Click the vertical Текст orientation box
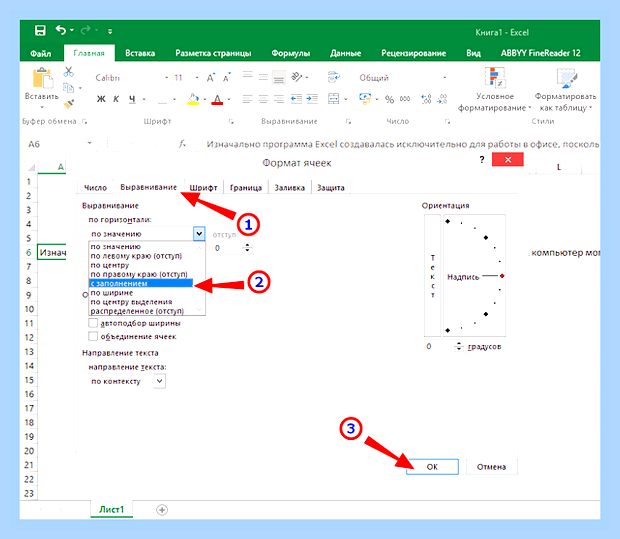This screenshot has width=620, height=539. click(x=433, y=276)
